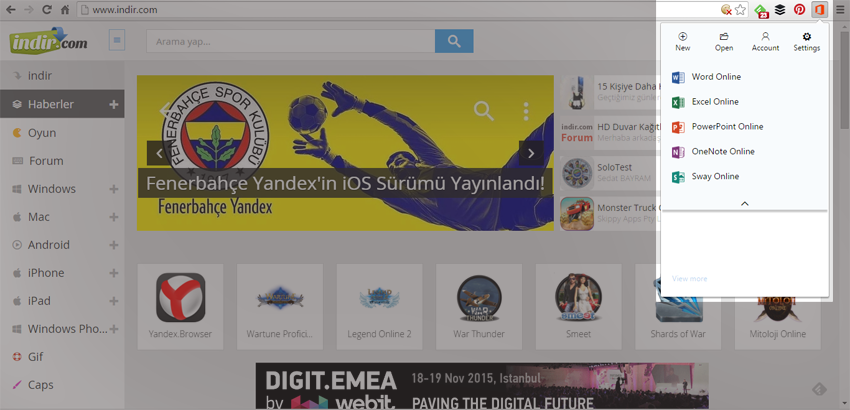This screenshot has width=850, height=410.
Task: Open the Gif category
Action: pyautogui.click(x=62, y=357)
